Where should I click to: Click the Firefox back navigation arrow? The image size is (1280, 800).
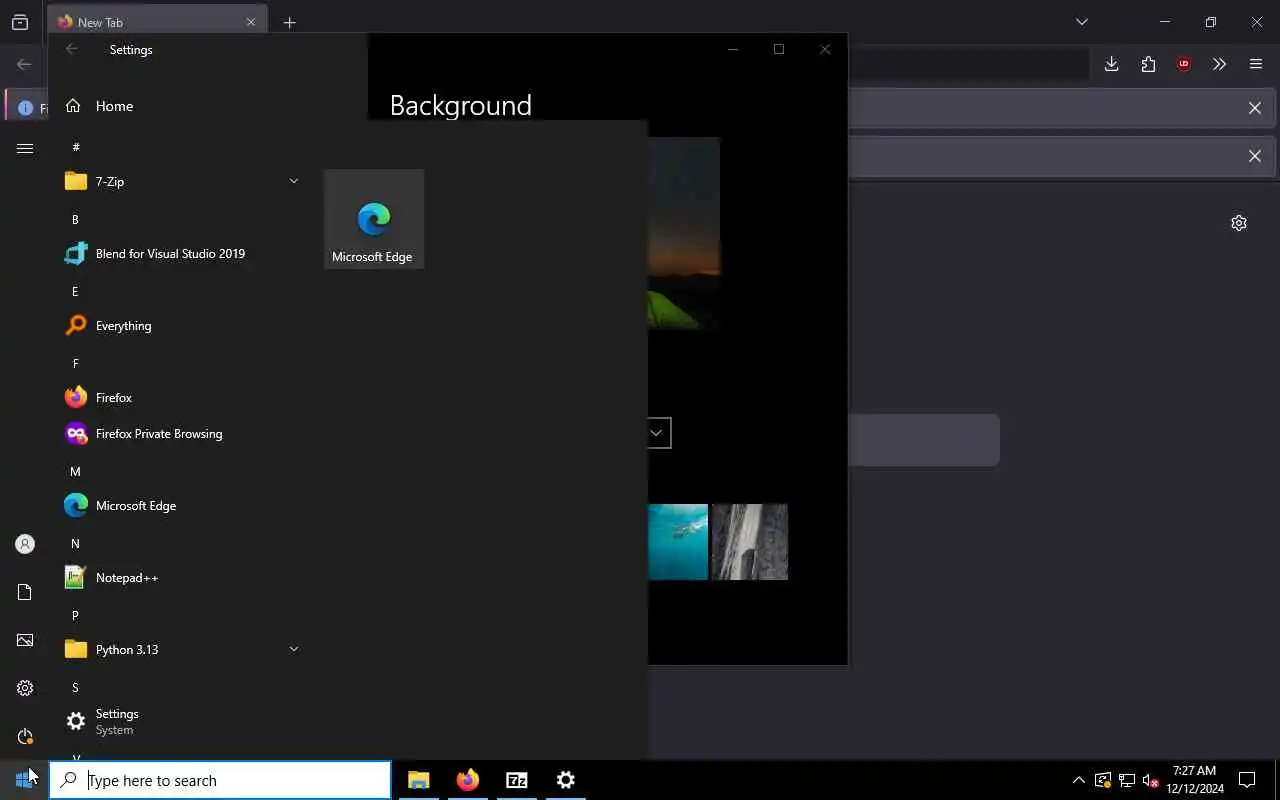pyautogui.click(x=24, y=64)
